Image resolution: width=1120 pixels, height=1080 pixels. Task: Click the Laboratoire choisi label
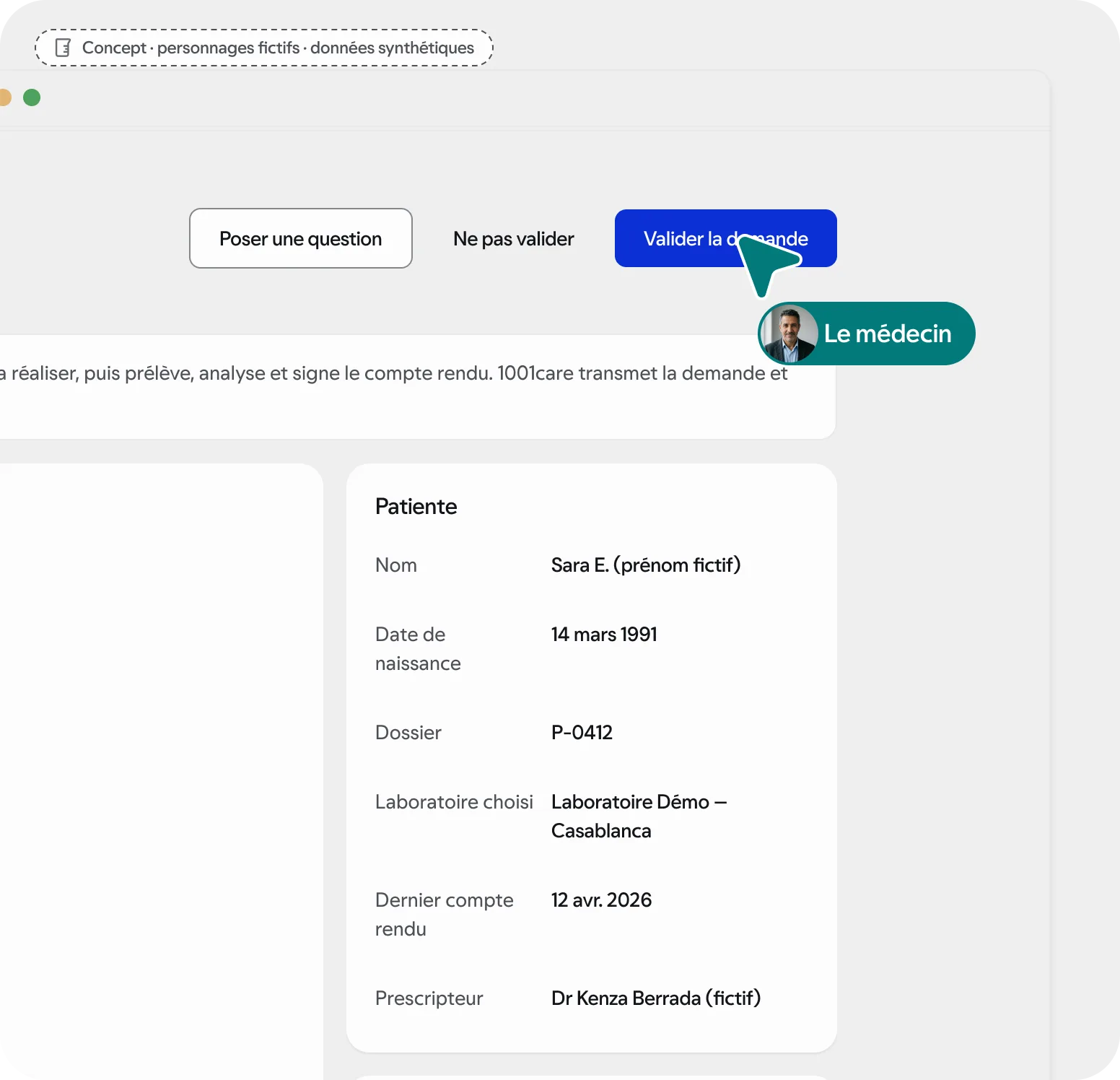(x=454, y=801)
